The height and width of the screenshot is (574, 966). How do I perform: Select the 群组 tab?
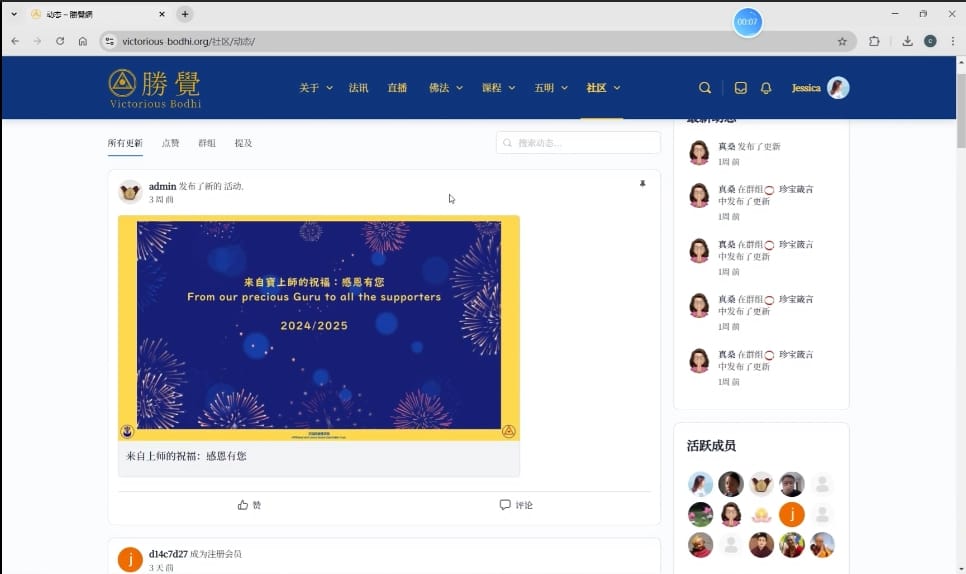click(207, 143)
